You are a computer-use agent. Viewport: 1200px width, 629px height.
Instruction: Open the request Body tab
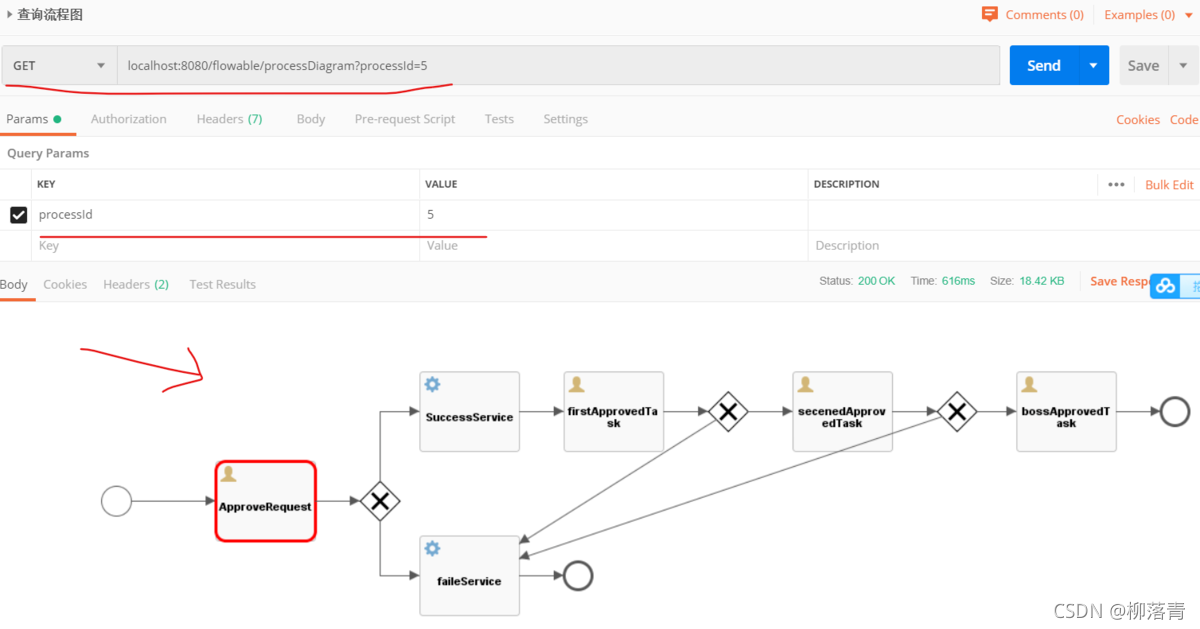tap(311, 119)
